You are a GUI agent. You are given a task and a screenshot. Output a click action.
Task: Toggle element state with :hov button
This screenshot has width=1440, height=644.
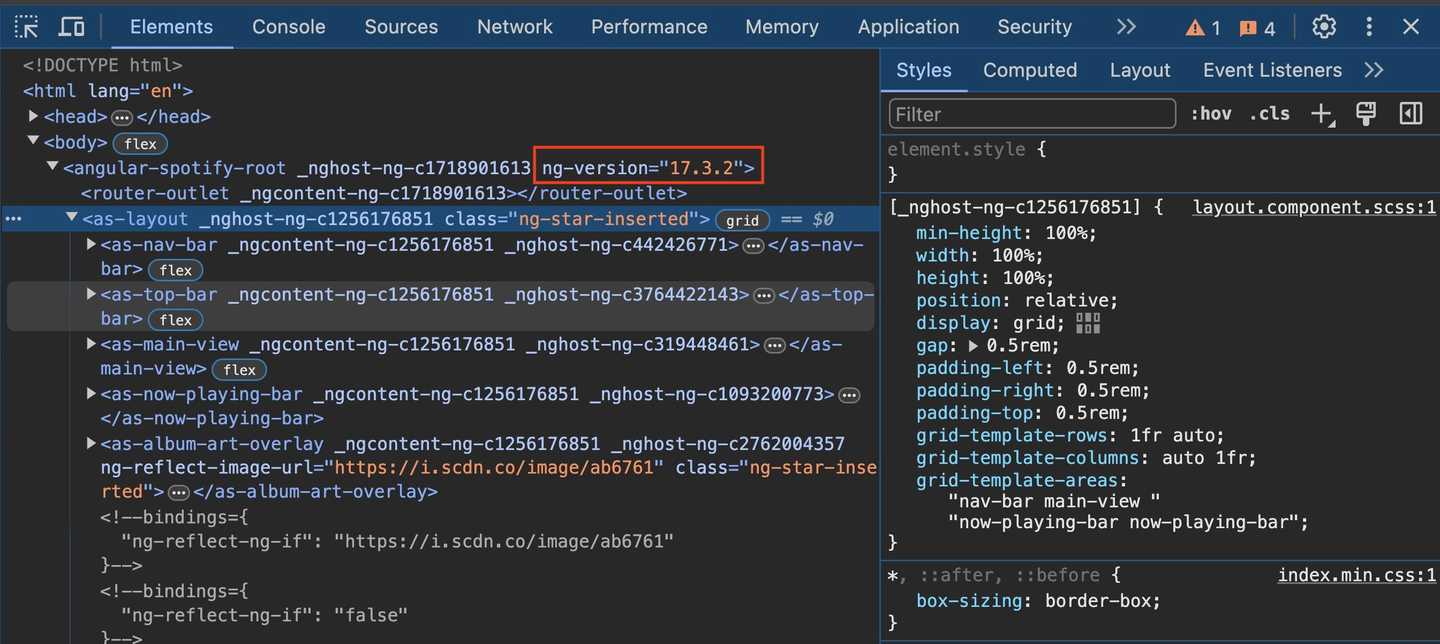[x=1211, y=113]
